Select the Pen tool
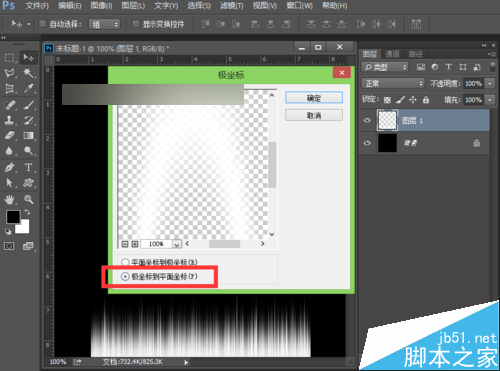This screenshot has height=371, width=500. [x=9, y=167]
